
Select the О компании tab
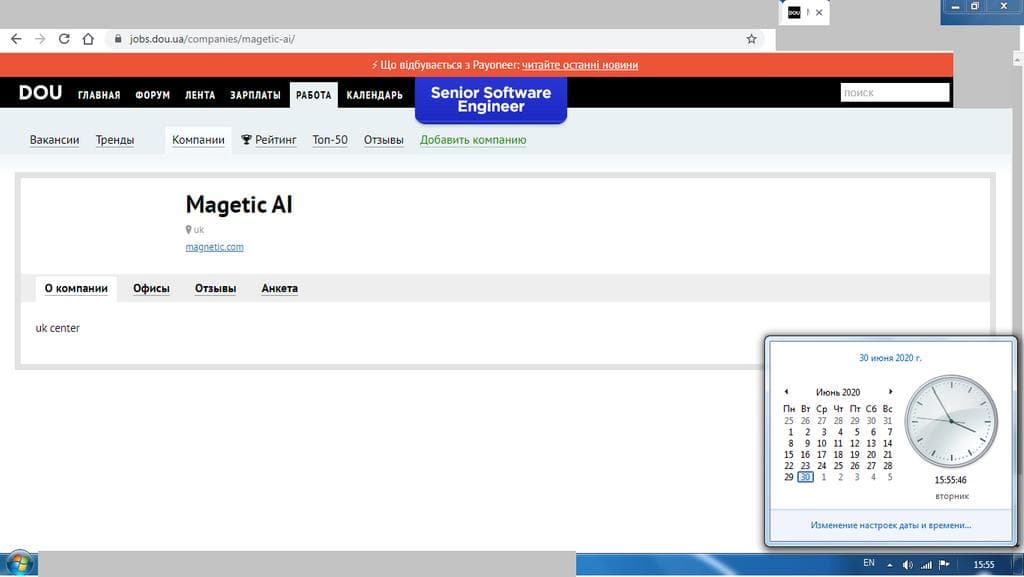[x=76, y=288]
